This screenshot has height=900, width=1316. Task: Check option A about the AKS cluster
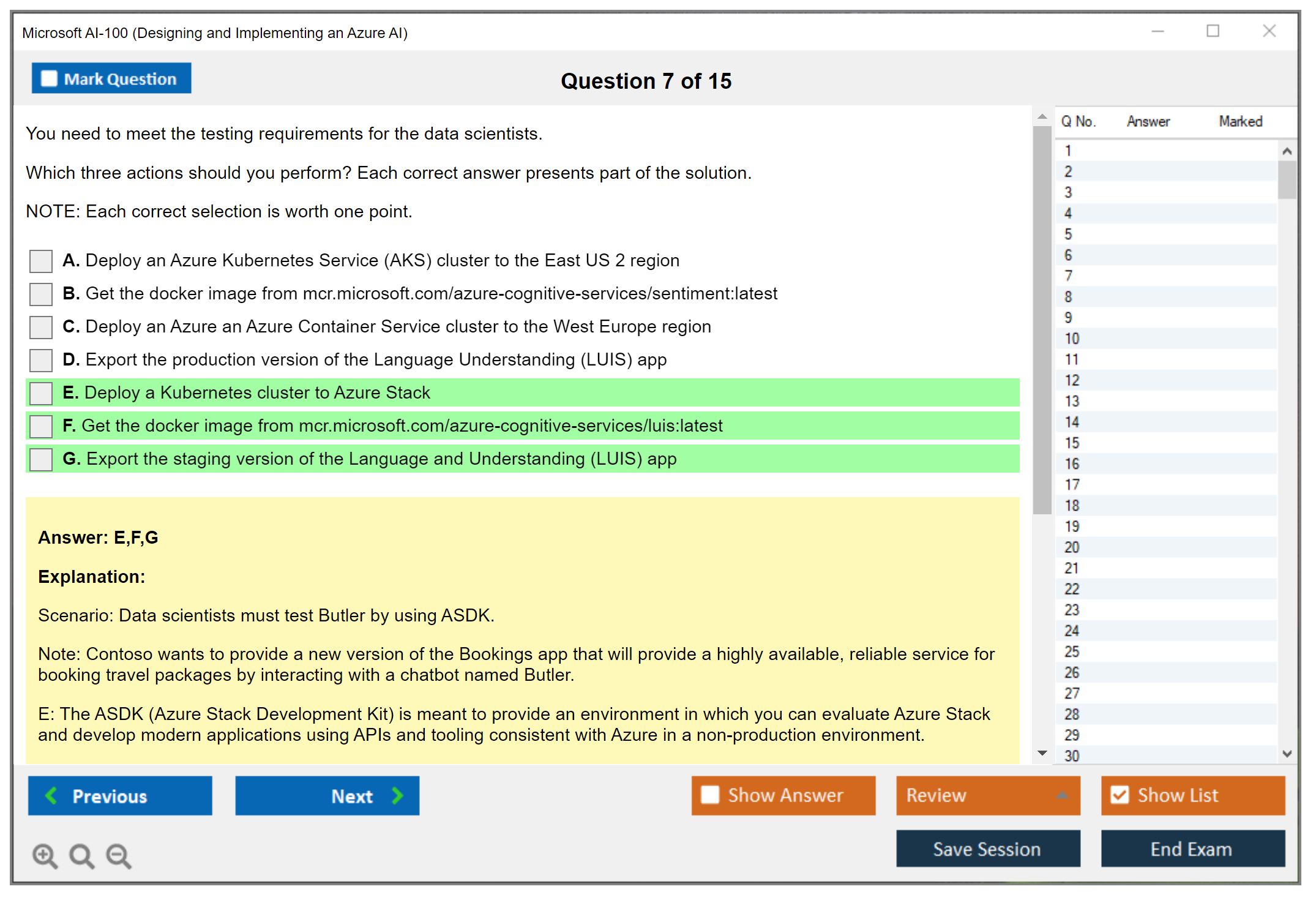pos(41,261)
